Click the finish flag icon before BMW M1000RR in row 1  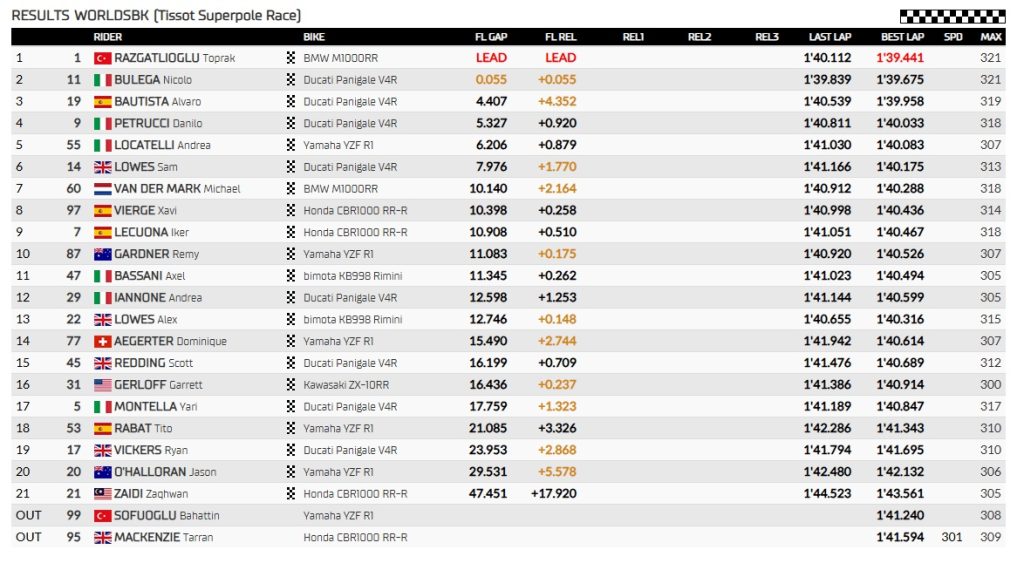click(x=291, y=58)
